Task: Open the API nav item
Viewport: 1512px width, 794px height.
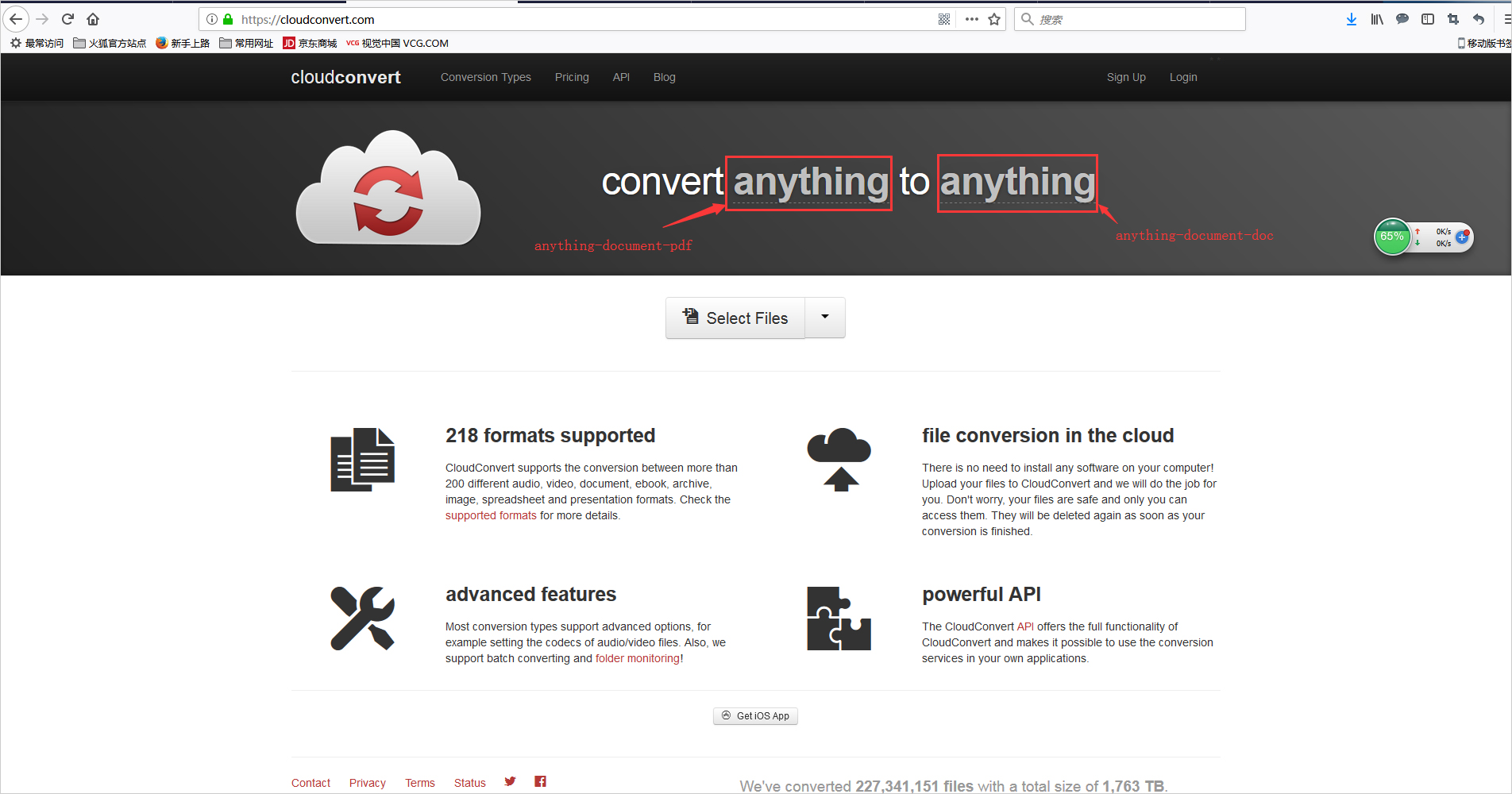Action: point(621,77)
